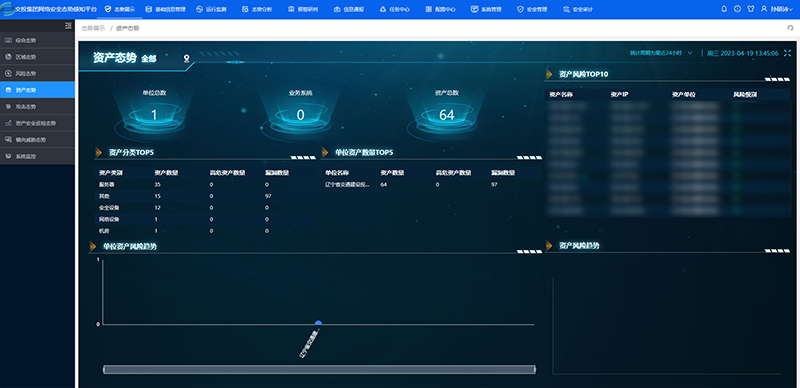This screenshot has height=388, width=800.
Task: Click the location pin next to 全部
Action: coord(187,59)
